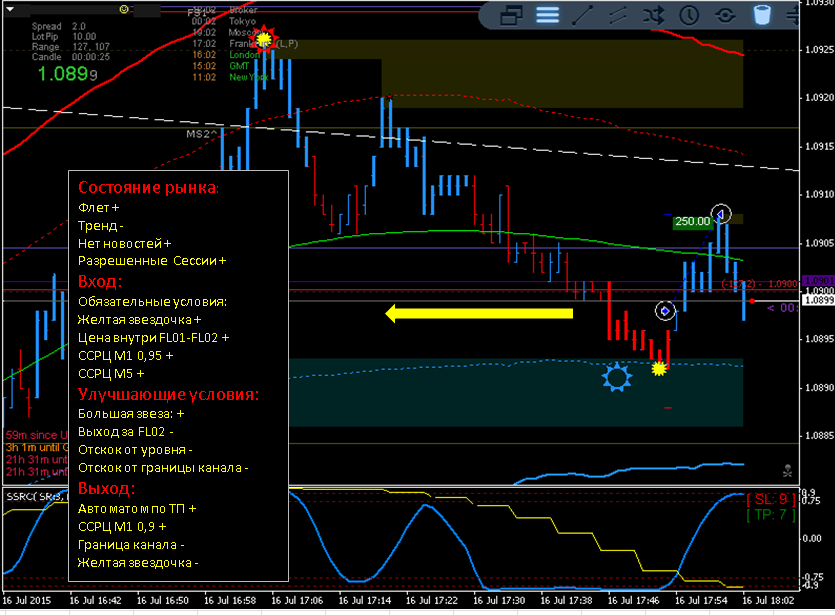835x615 pixels.
Task: Expand the white triangle dropdown at top left
Action: (x=10, y=9)
